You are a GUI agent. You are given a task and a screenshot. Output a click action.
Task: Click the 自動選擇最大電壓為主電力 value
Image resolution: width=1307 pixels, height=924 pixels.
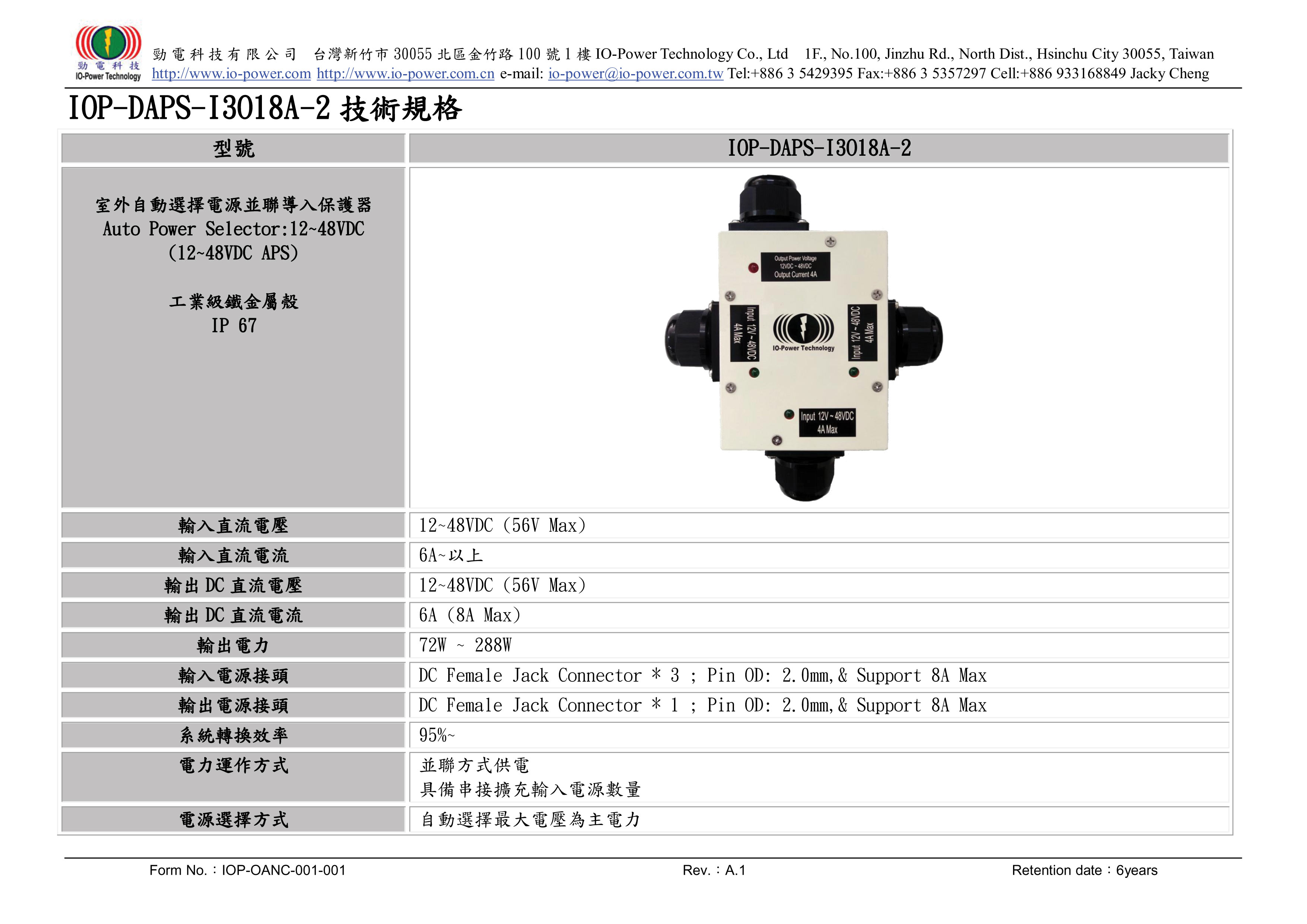pyautogui.click(x=531, y=820)
